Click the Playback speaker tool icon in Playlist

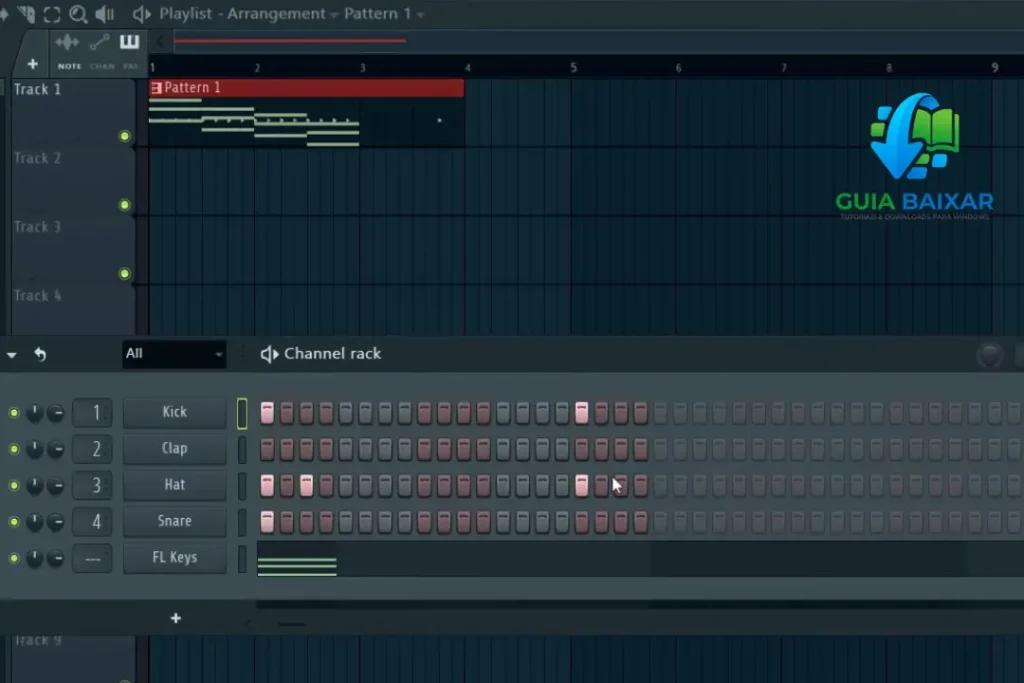(104, 14)
